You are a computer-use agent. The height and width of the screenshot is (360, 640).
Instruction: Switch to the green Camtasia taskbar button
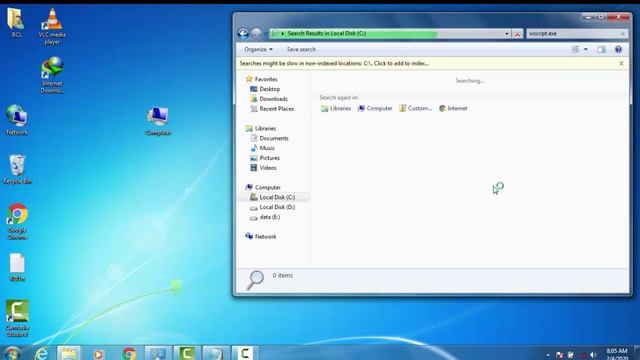pos(187,353)
